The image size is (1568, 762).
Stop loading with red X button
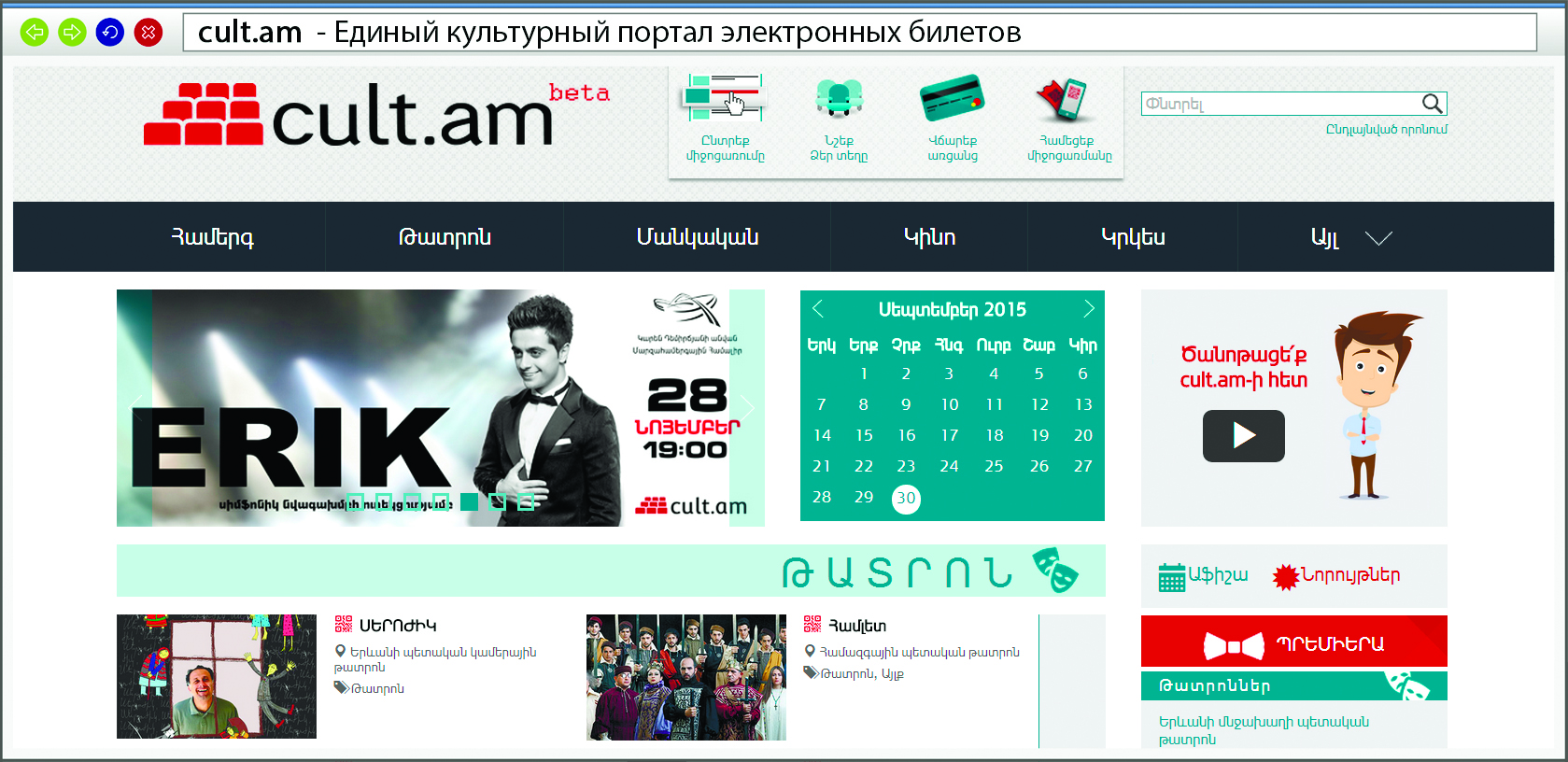click(148, 33)
